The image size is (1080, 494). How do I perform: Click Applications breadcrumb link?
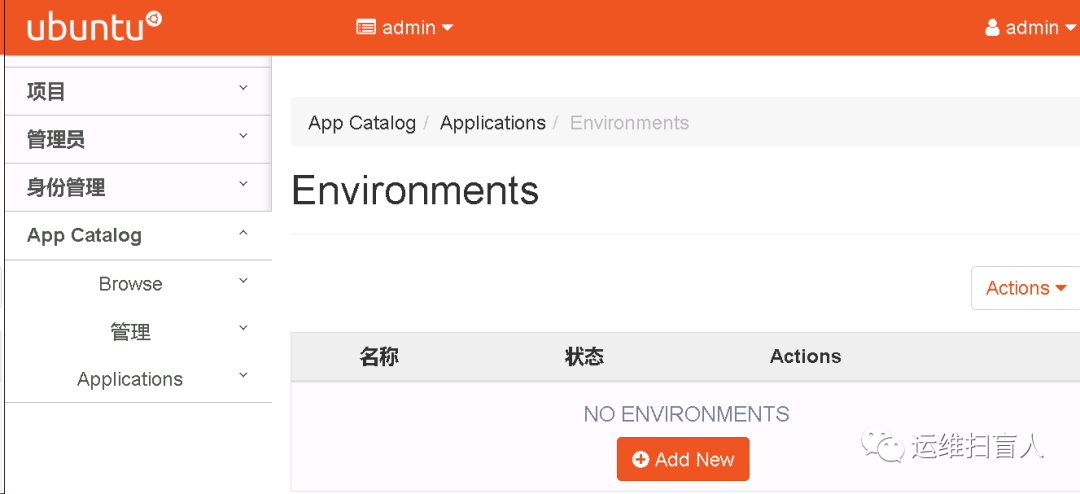pyautogui.click(x=493, y=123)
